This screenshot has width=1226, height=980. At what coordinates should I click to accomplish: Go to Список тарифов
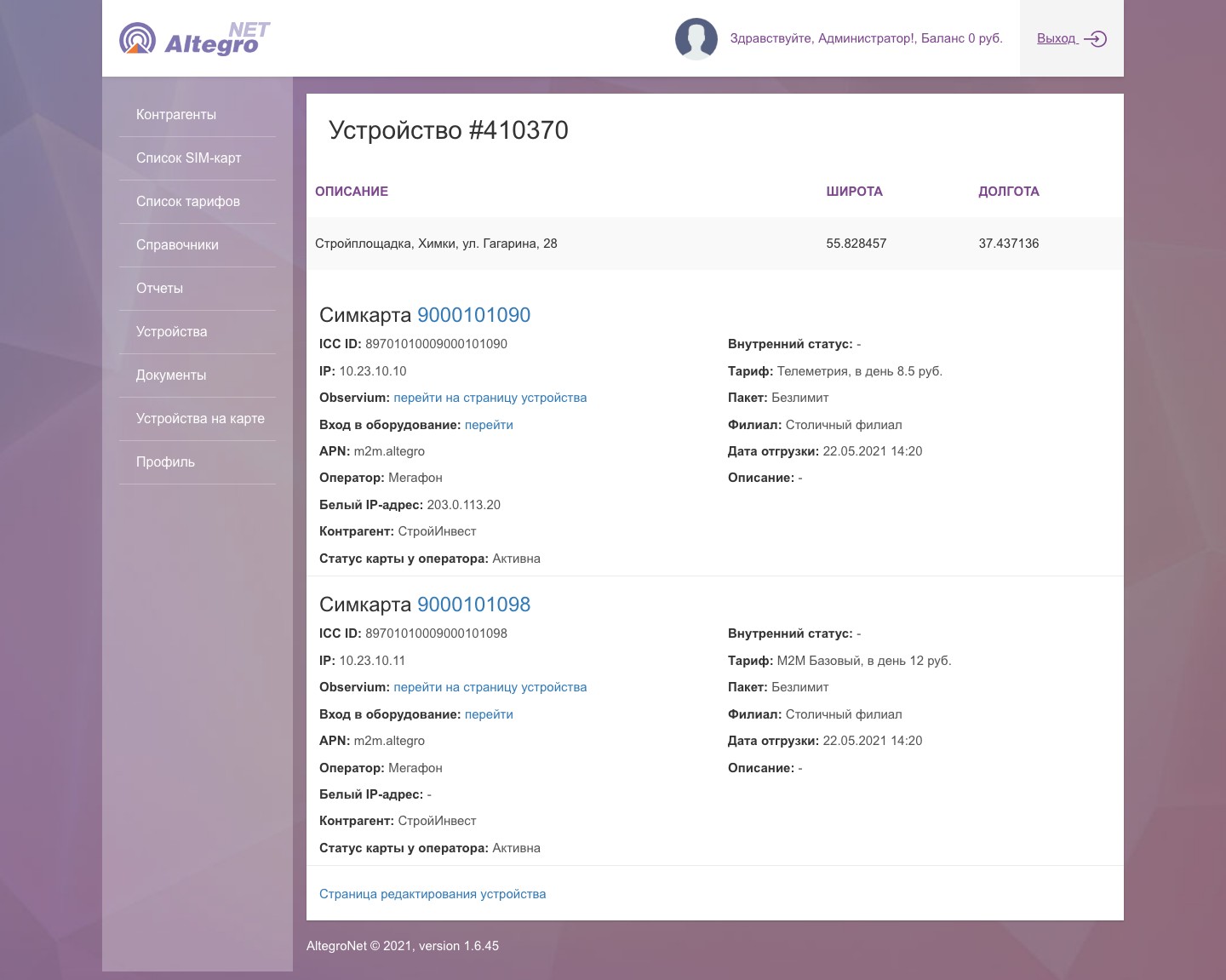[x=188, y=202]
